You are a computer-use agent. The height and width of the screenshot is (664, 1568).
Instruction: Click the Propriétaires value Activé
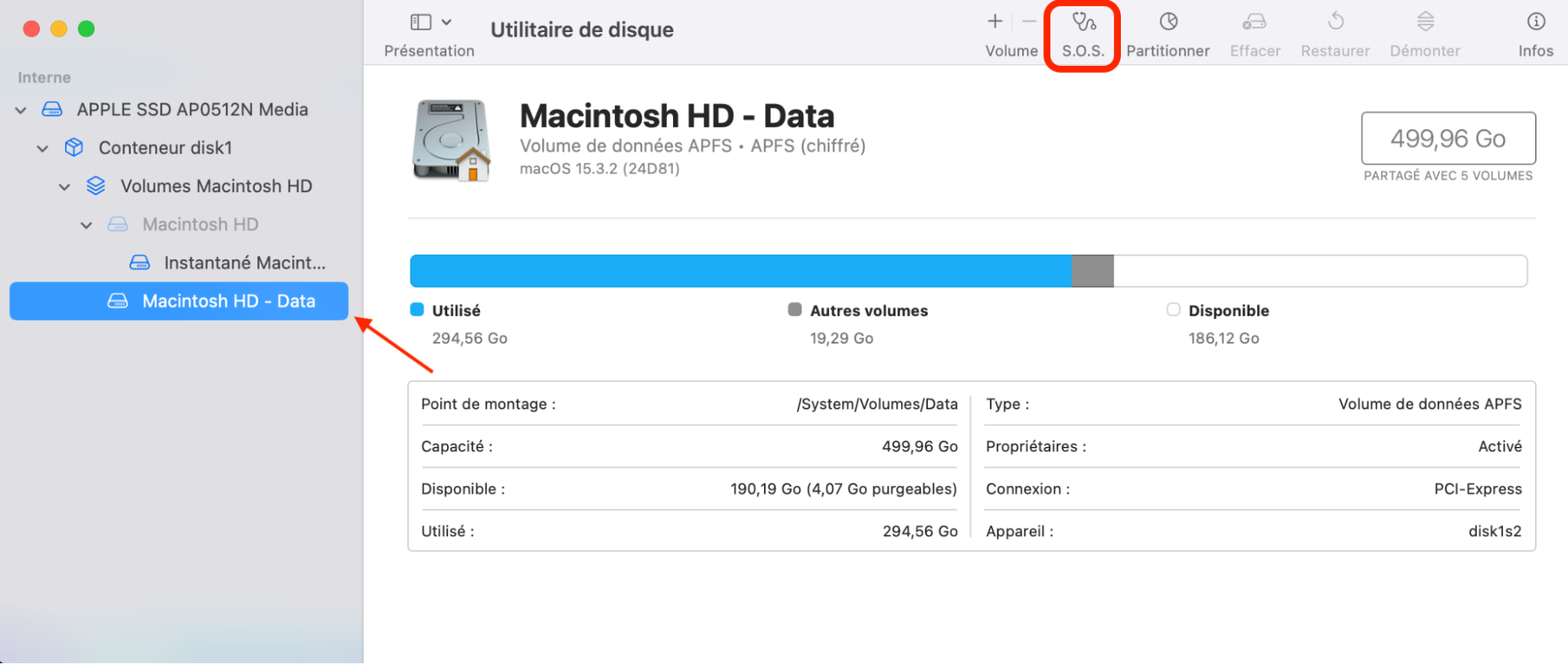coord(1500,446)
